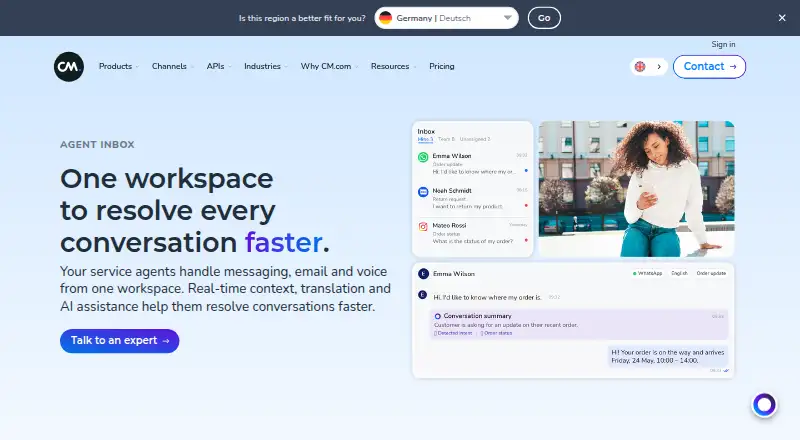The image size is (800, 440).
Task: Click the Instagram icon beside Mateo Rossi
Action: pyautogui.click(x=423, y=227)
